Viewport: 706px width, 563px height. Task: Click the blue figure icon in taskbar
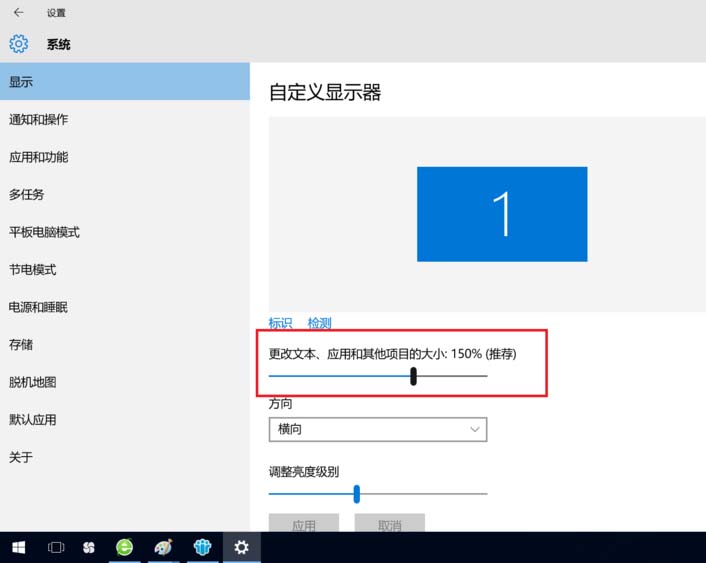[203, 547]
